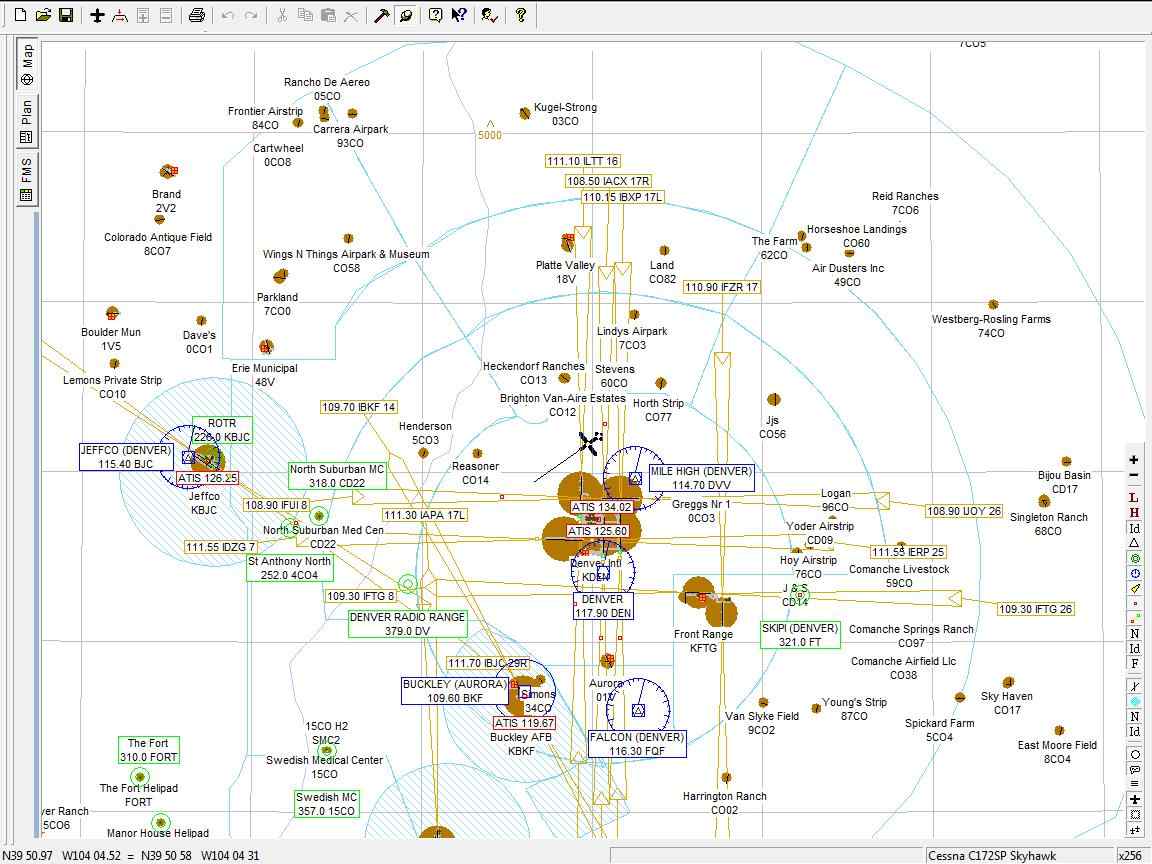Switch to the FMS tab
Screen dimensions: 1152x864
click(26, 178)
